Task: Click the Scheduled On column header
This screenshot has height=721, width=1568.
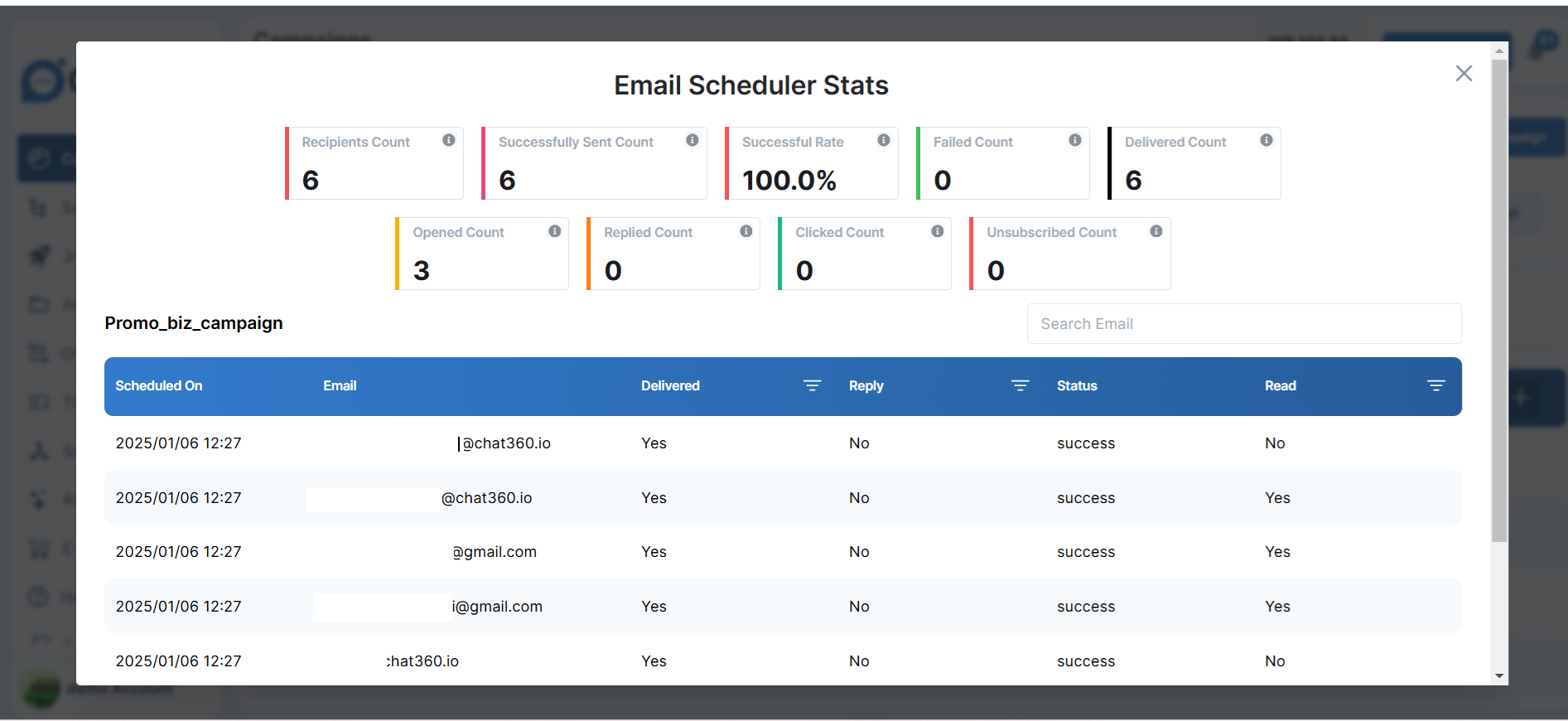Action: [159, 386]
